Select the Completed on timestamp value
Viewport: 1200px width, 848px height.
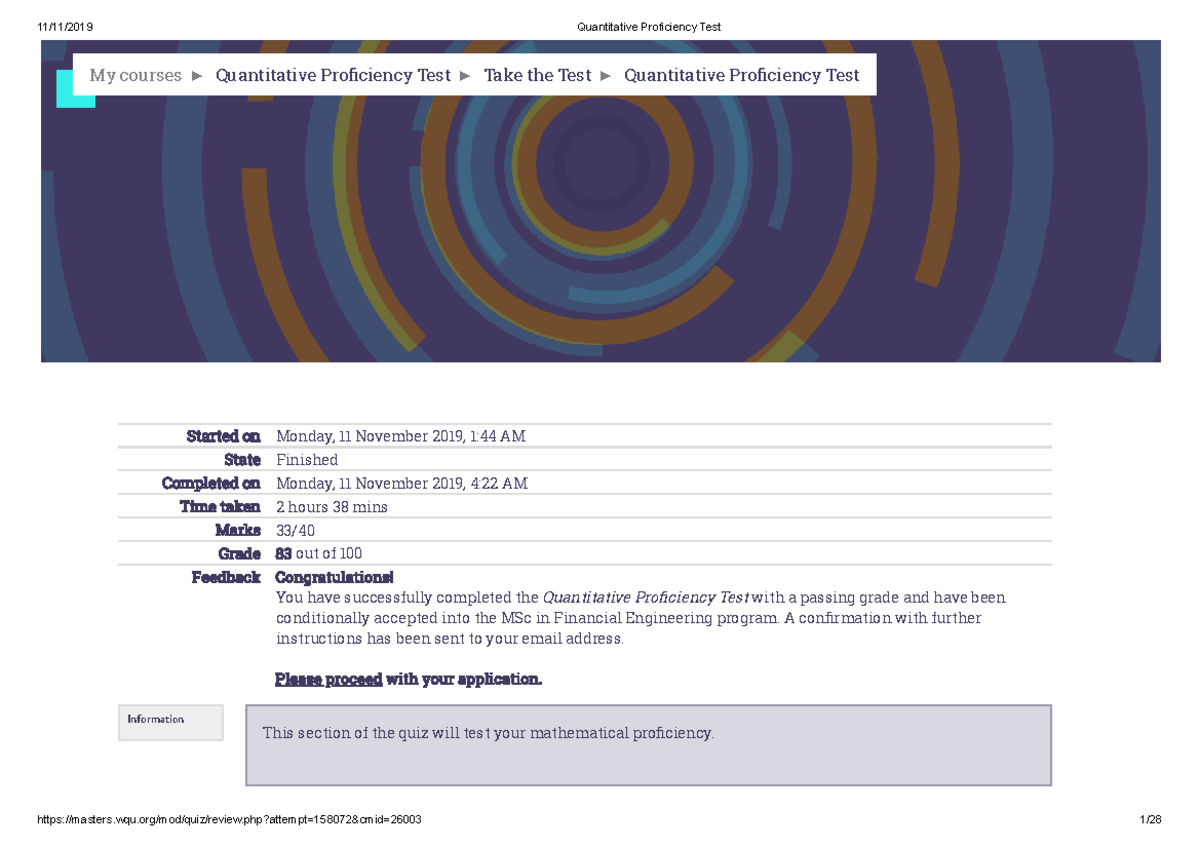pyautogui.click(x=401, y=483)
